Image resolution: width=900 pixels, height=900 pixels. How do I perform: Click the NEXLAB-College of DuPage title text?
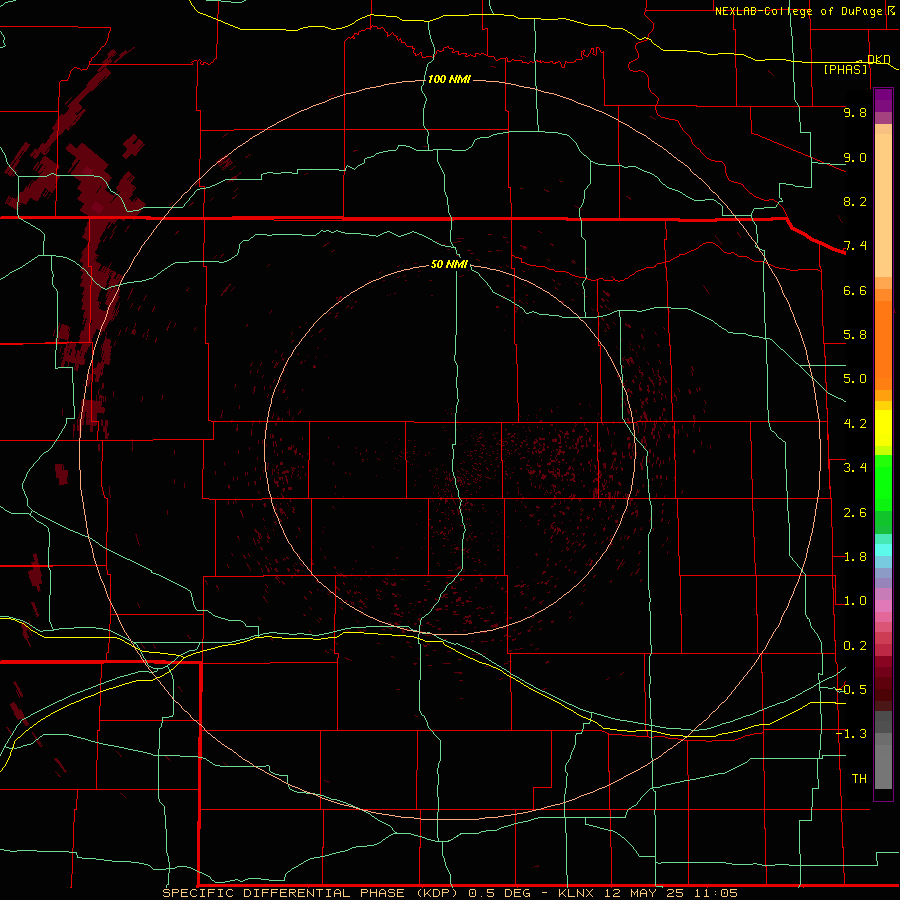(x=798, y=11)
